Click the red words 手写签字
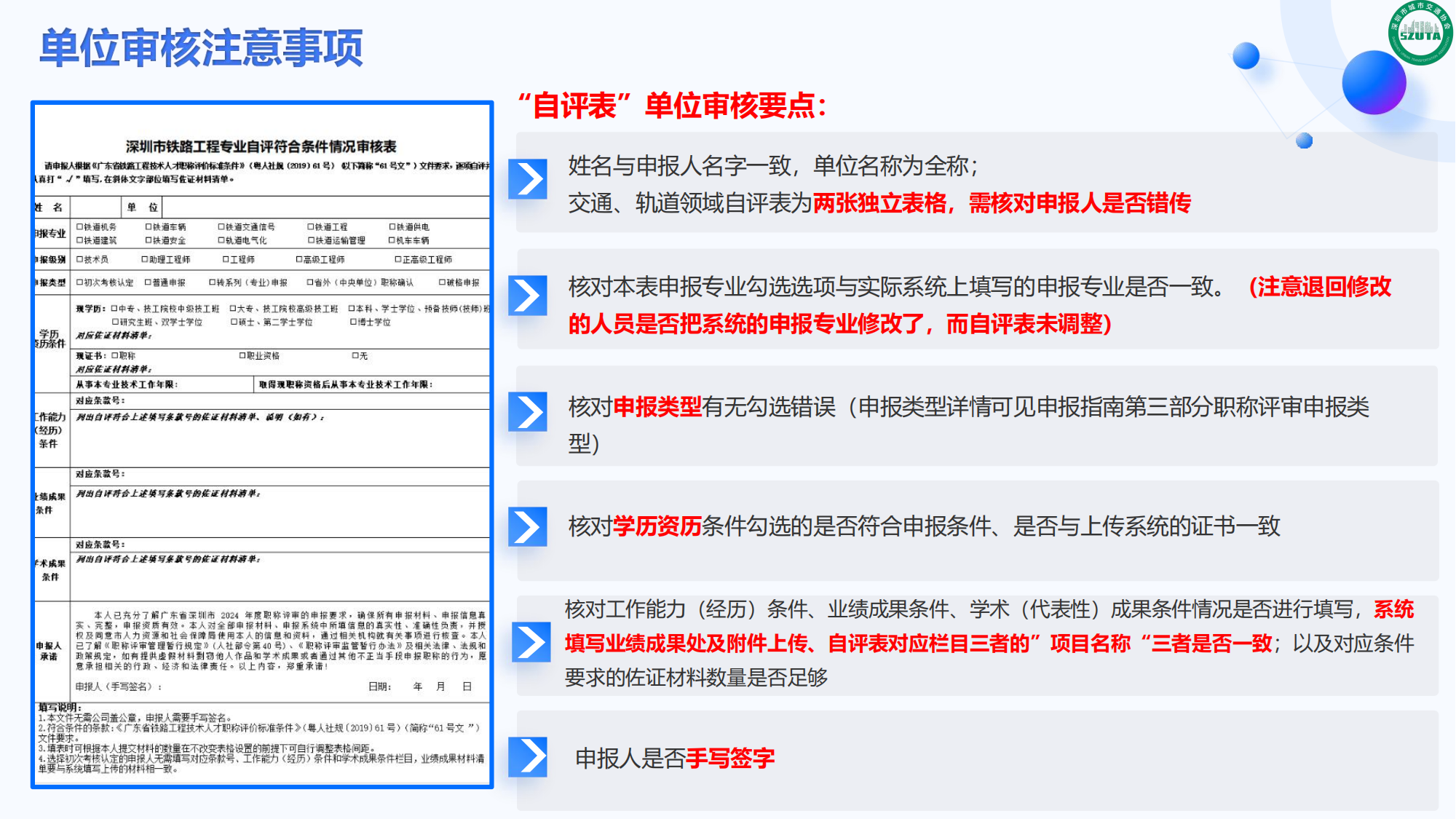 730,759
